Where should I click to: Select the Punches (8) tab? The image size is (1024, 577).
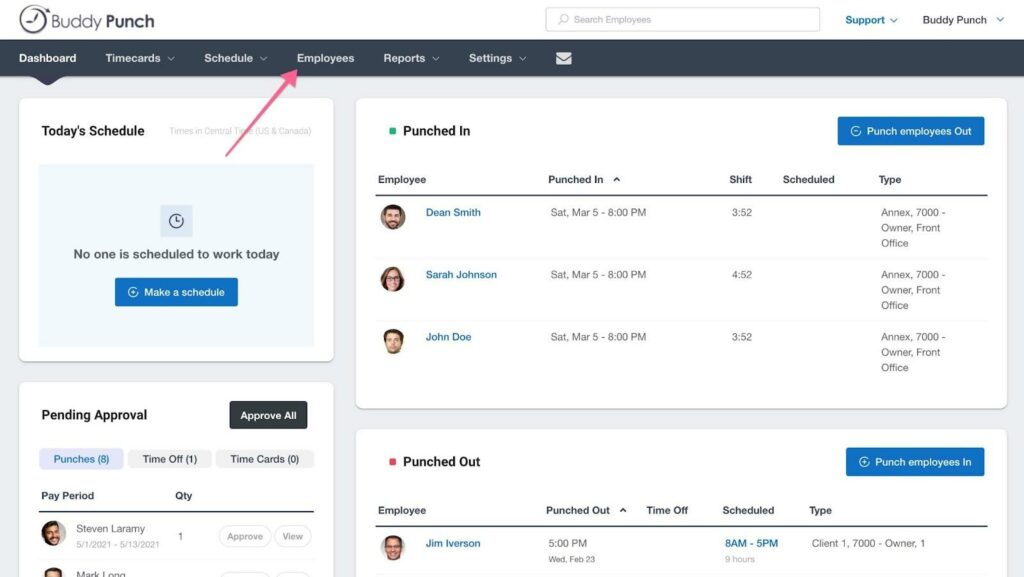(81, 459)
